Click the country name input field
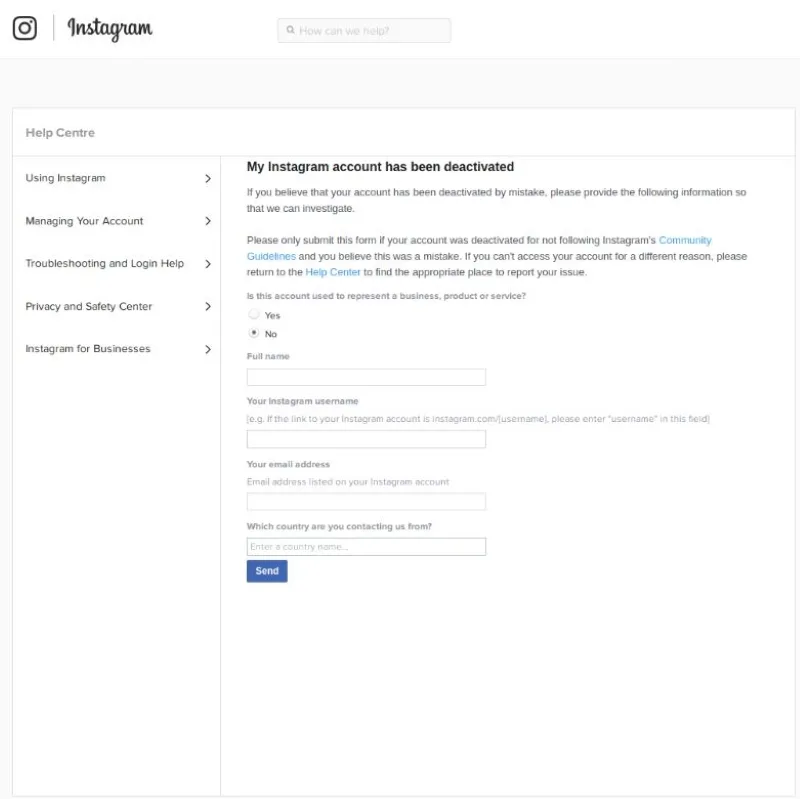 point(366,546)
